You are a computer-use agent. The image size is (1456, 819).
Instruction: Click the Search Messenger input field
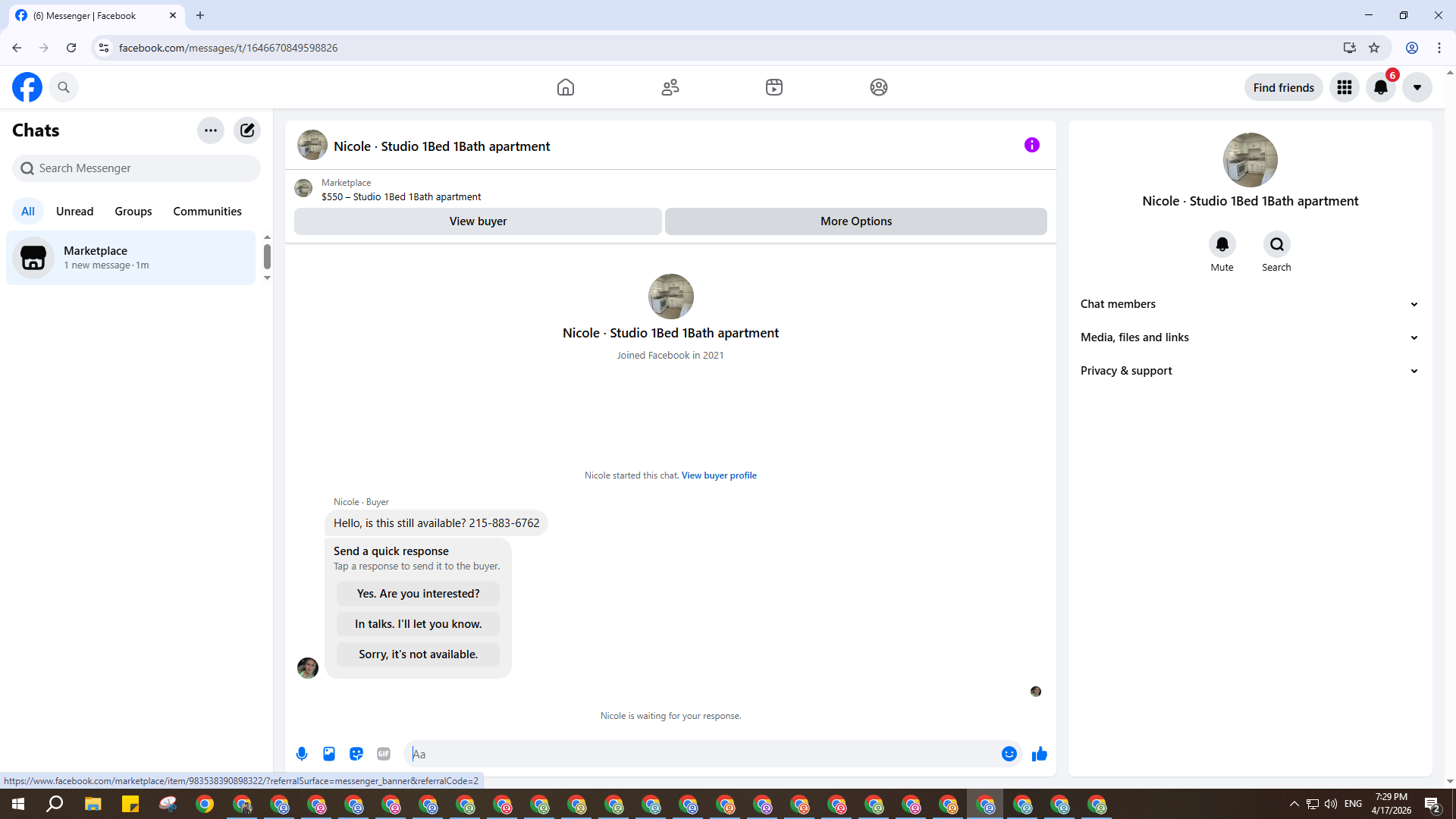pos(136,168)
